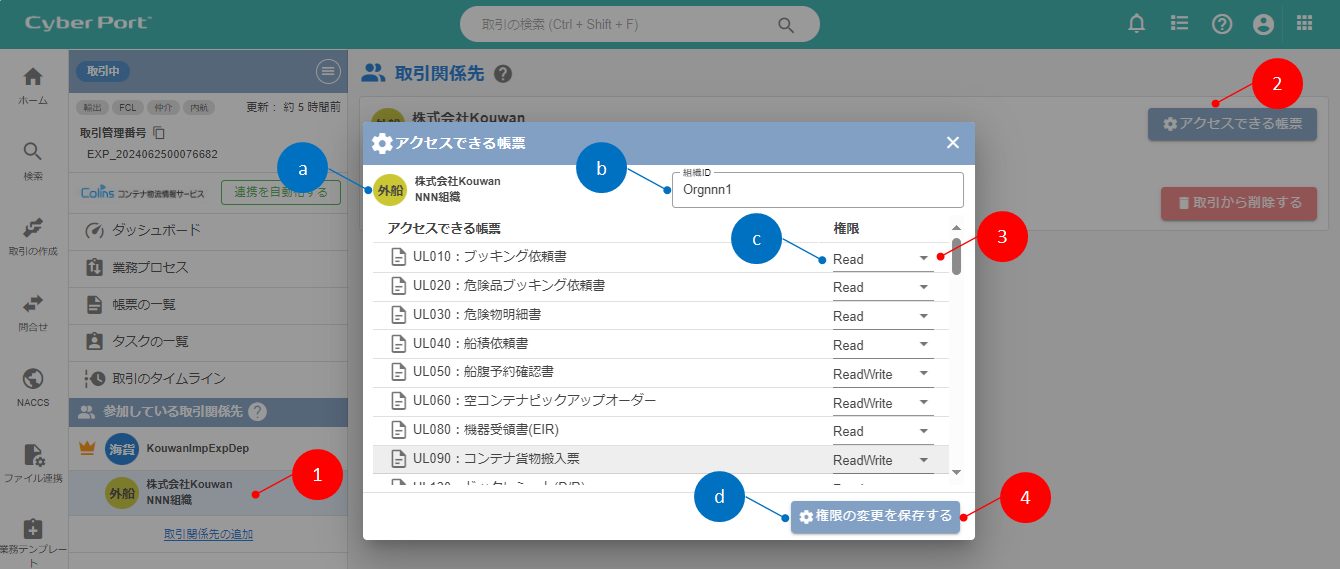Select 取引のタイムライン menu item
The image size is (1340, 569).
[168, 379]
